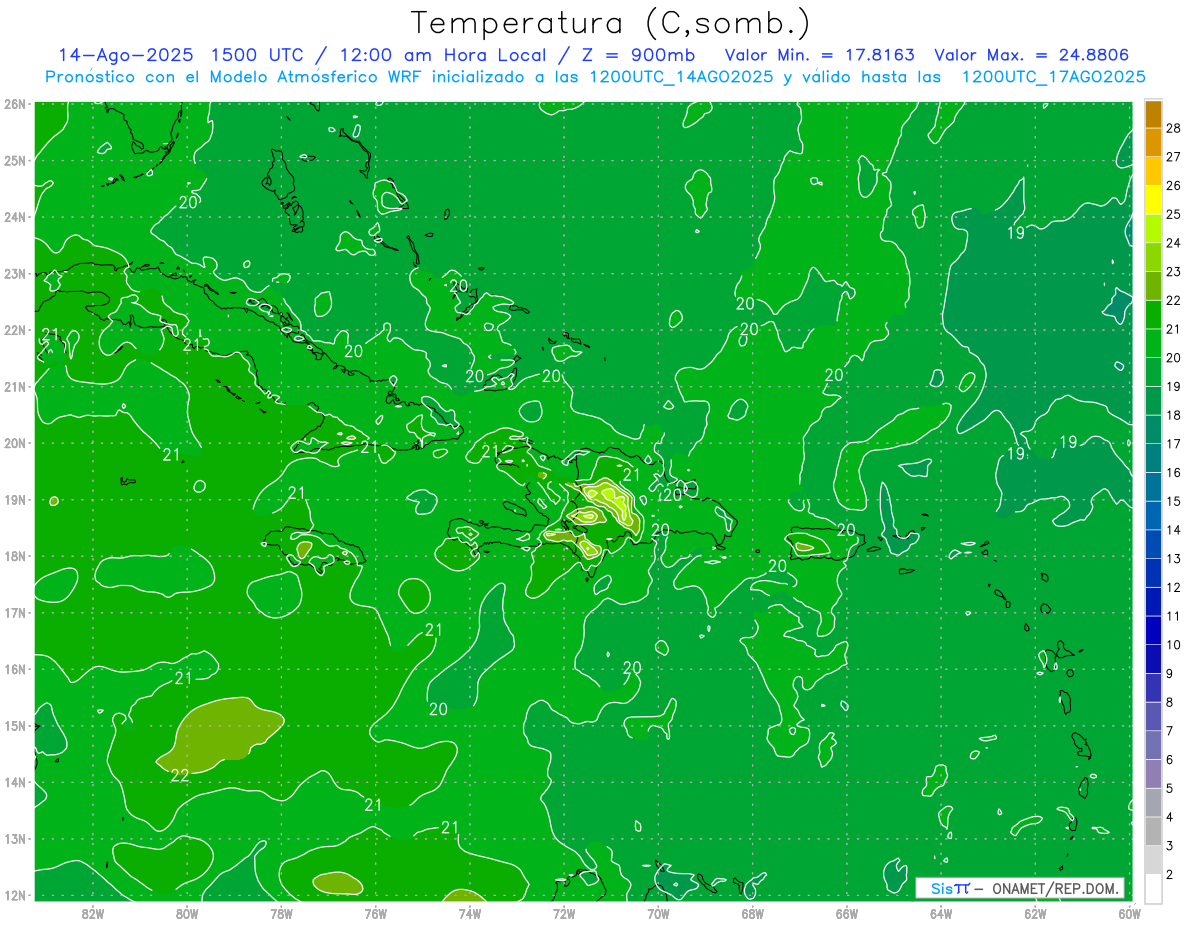Click the "Temperatura (C,somb.)" chart title

(x=611, y=23)
